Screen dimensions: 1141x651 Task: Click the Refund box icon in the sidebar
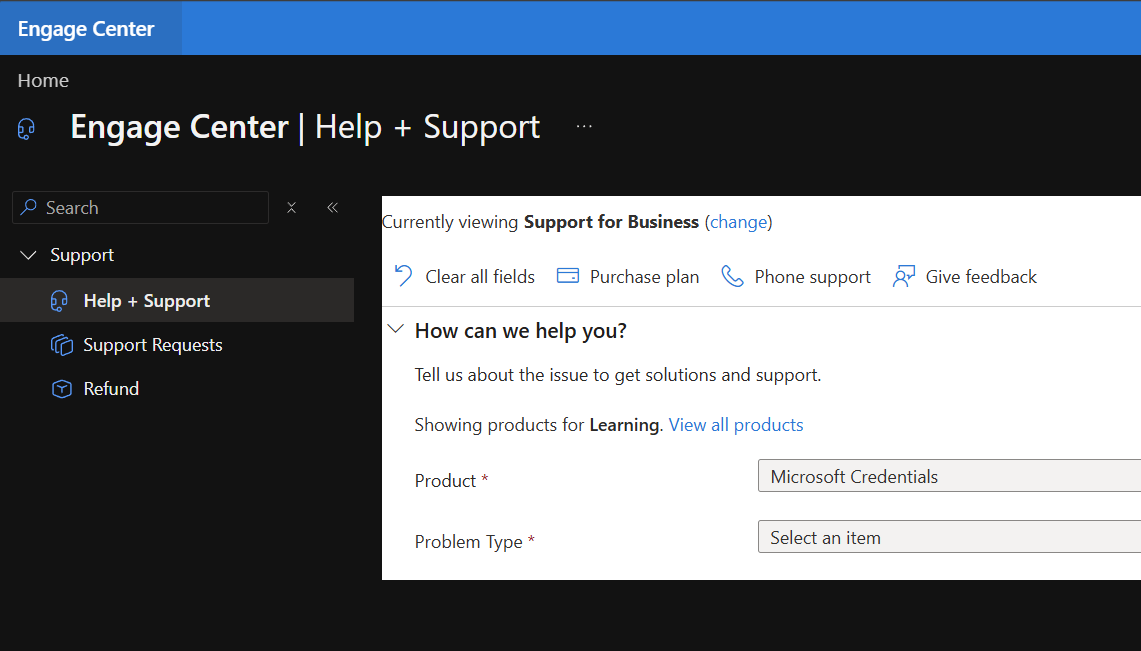coord(62,389)
